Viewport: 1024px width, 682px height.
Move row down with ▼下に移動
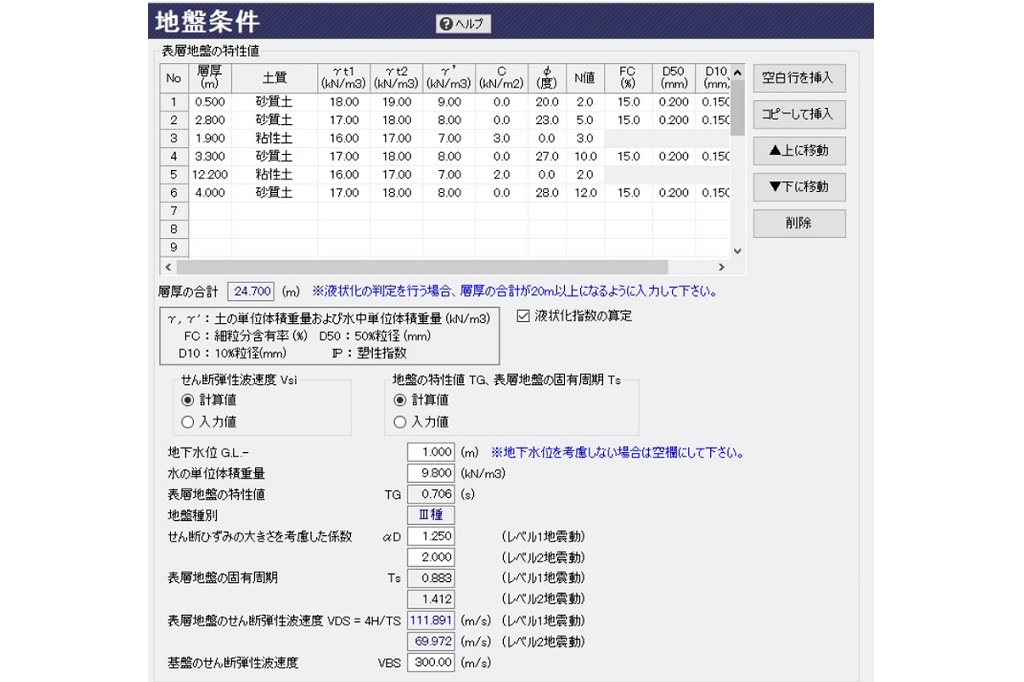click(799, 187)
